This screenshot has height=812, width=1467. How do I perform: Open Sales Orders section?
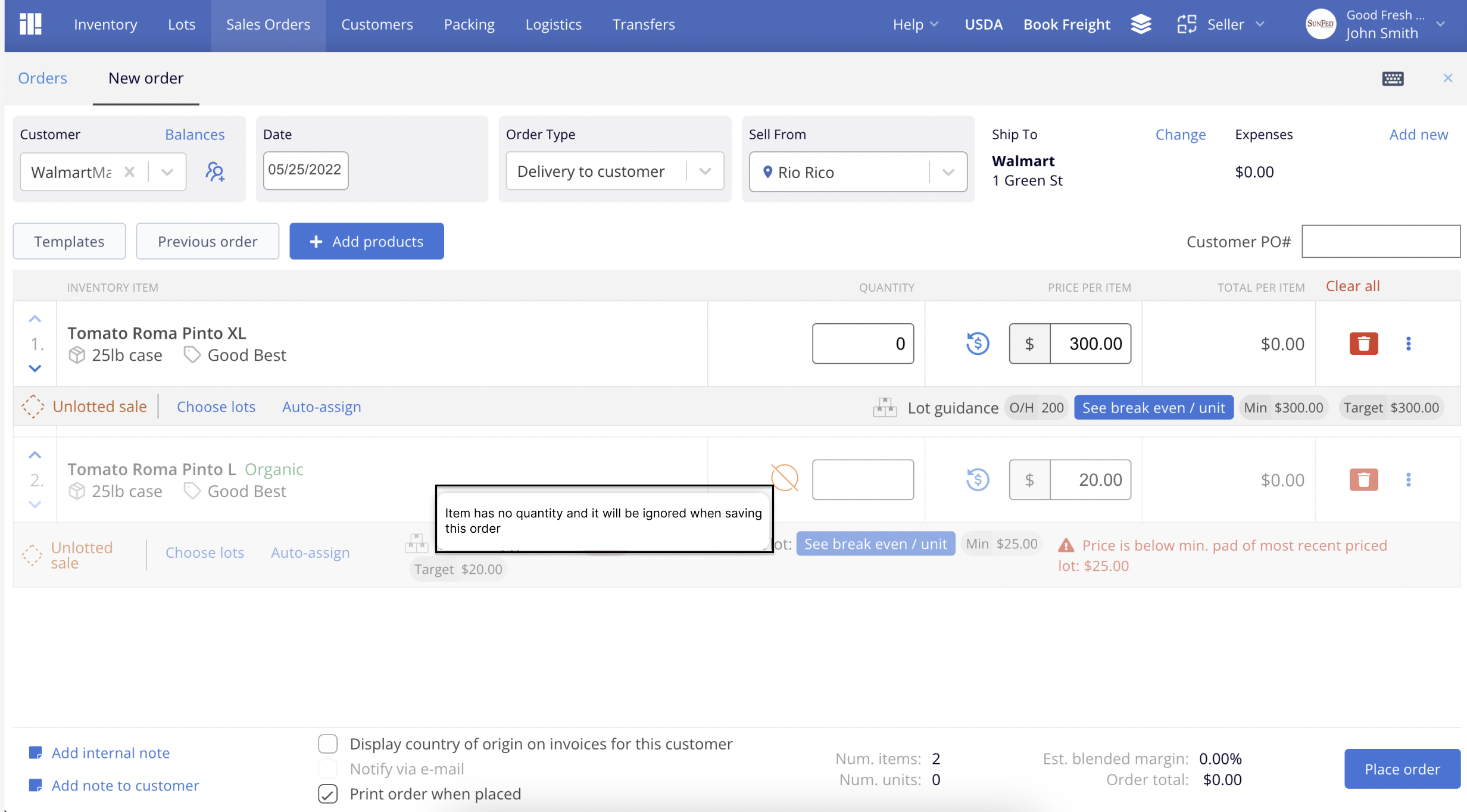coord(268,24)
